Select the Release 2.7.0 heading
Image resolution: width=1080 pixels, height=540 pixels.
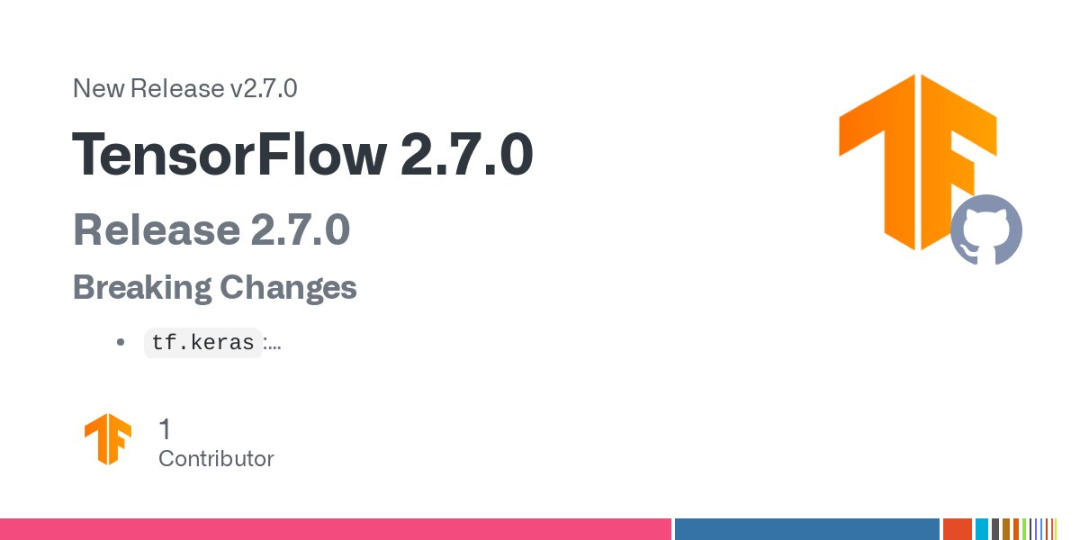(x=211, y=230)
